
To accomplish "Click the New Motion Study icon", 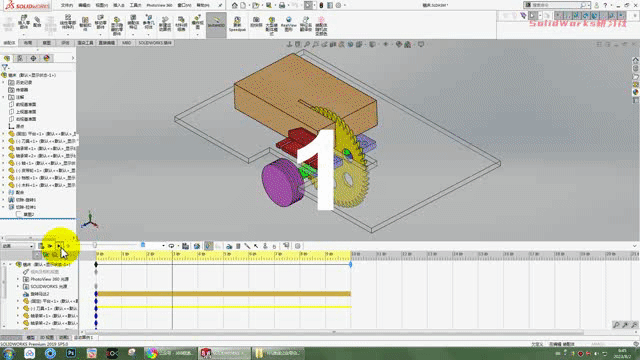I will click(165, 24).
